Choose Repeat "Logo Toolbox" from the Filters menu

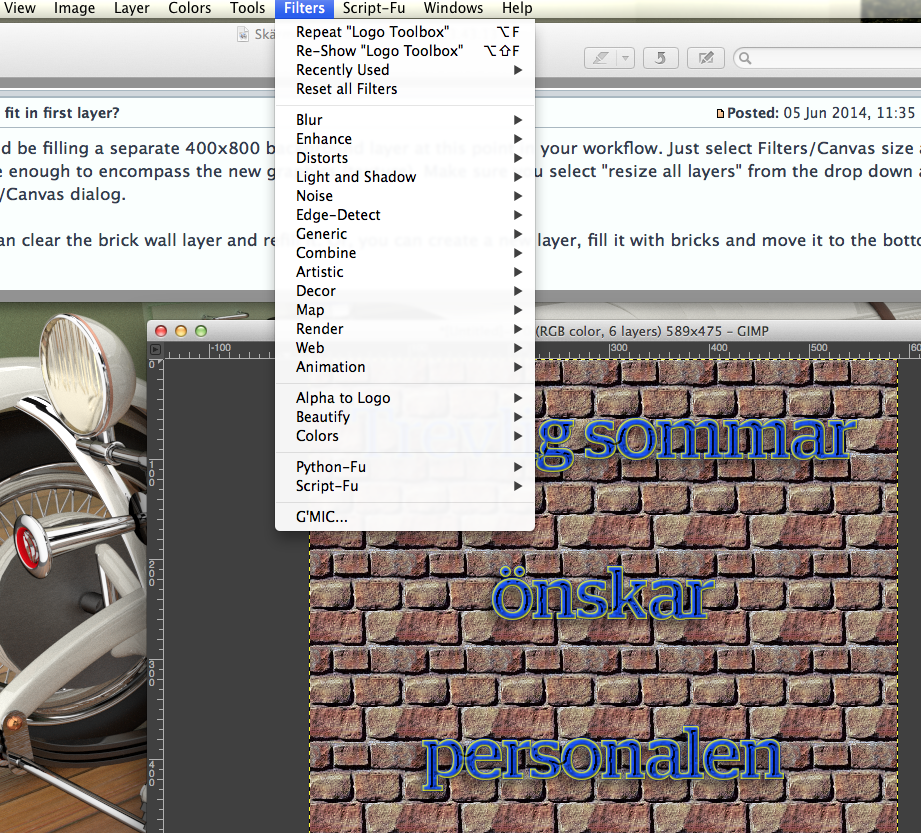click(x=405, y=32)
